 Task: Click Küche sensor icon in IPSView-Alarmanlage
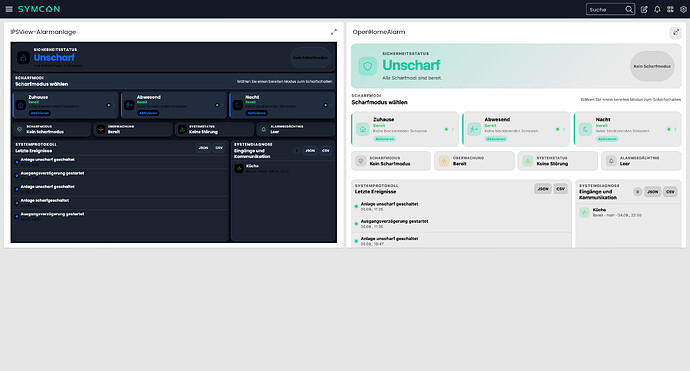[239, 168]
